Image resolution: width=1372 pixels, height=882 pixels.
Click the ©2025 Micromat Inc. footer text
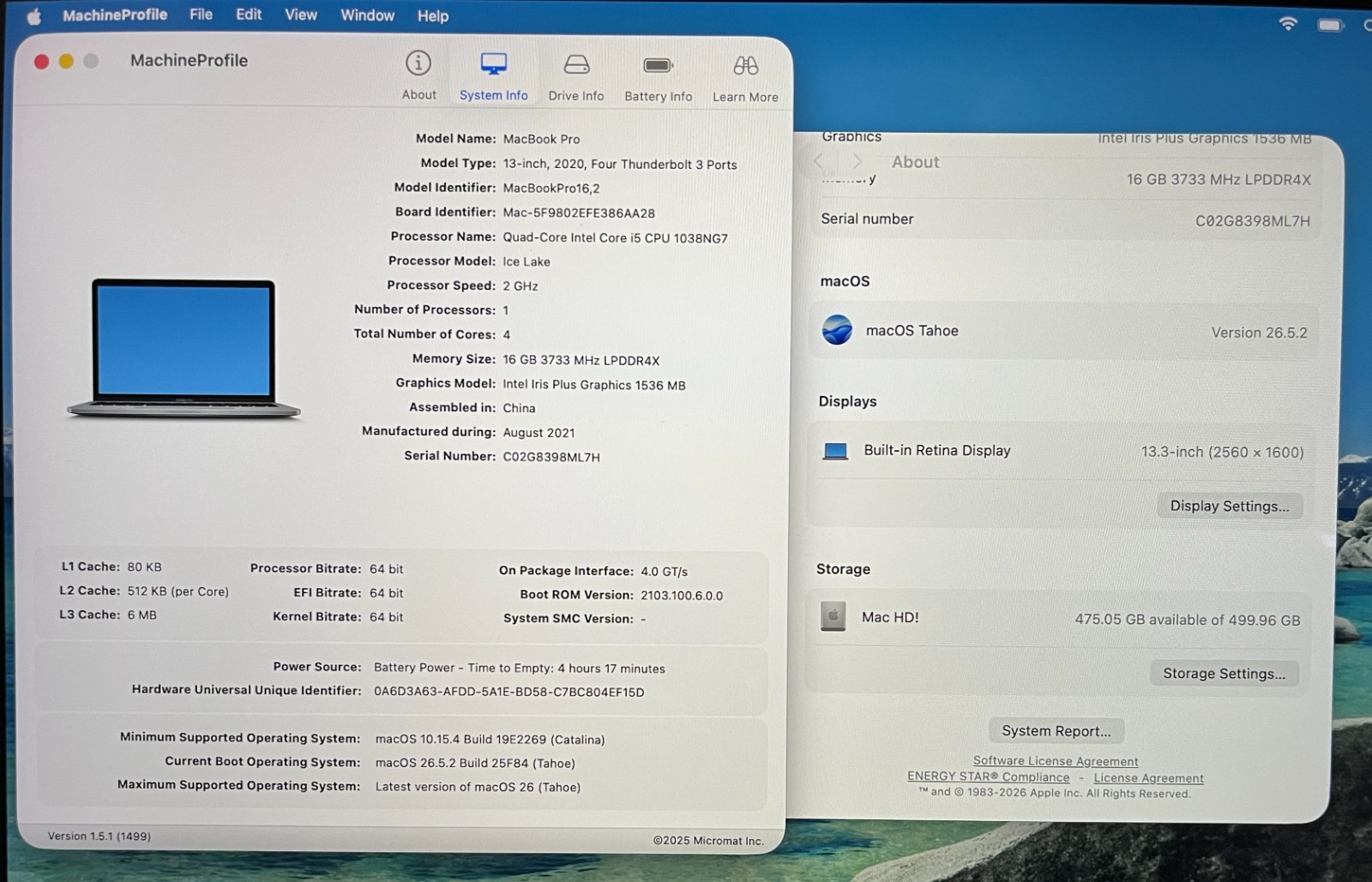[708, 841]
